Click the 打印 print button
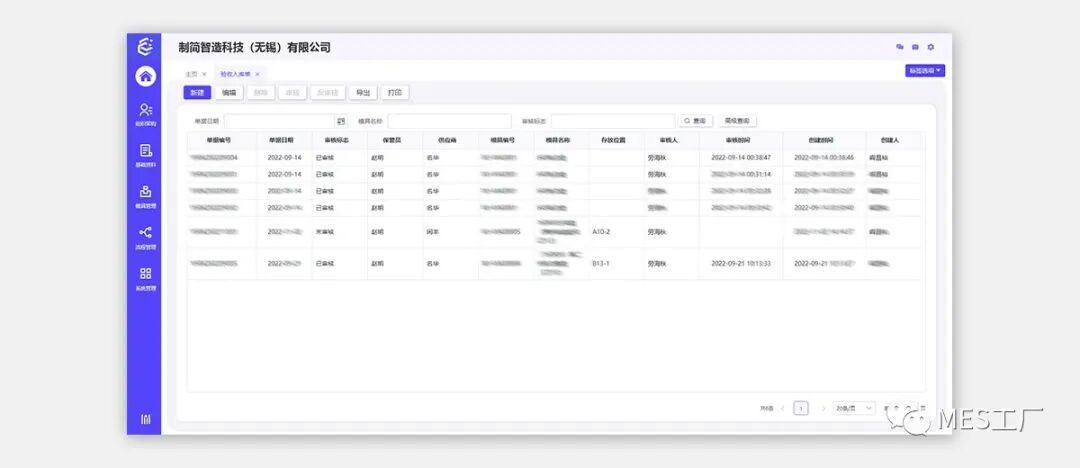 [395, 92]
